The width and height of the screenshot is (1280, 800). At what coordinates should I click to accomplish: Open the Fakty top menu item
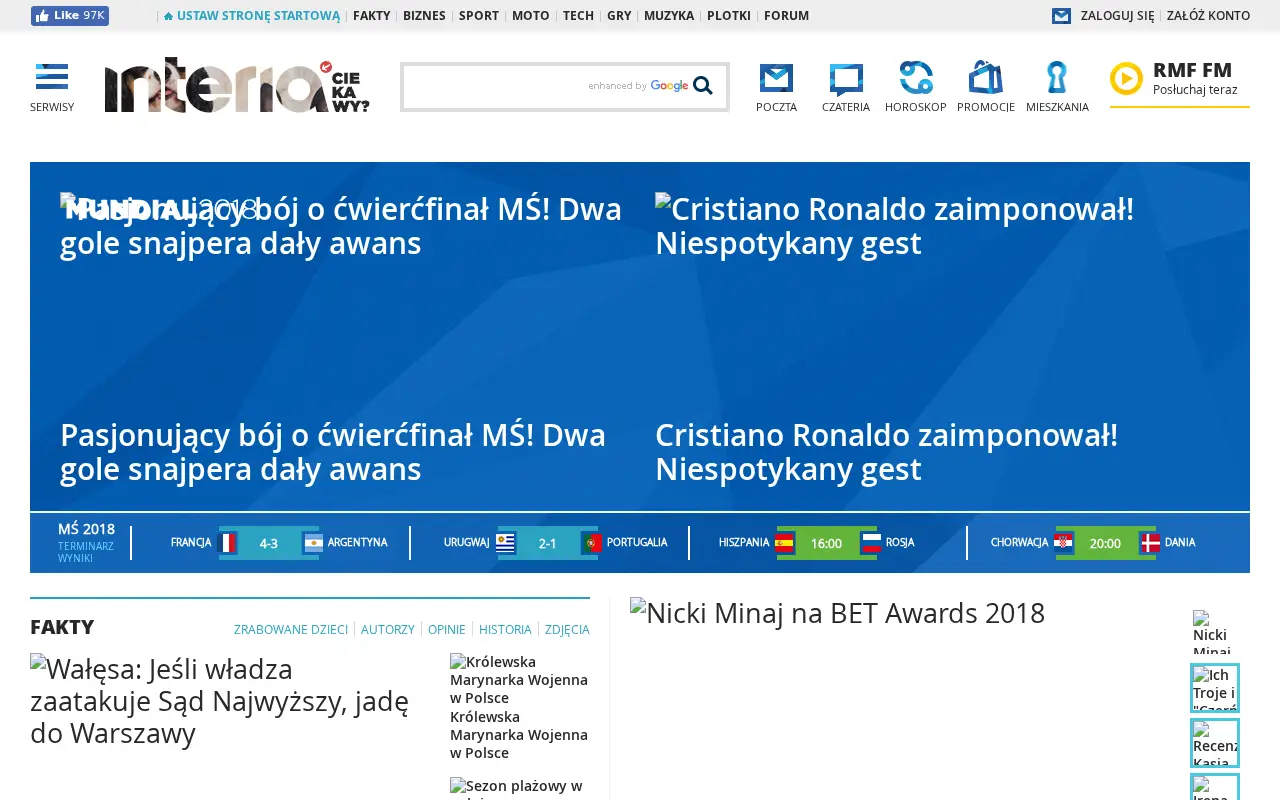pos(371,16)
